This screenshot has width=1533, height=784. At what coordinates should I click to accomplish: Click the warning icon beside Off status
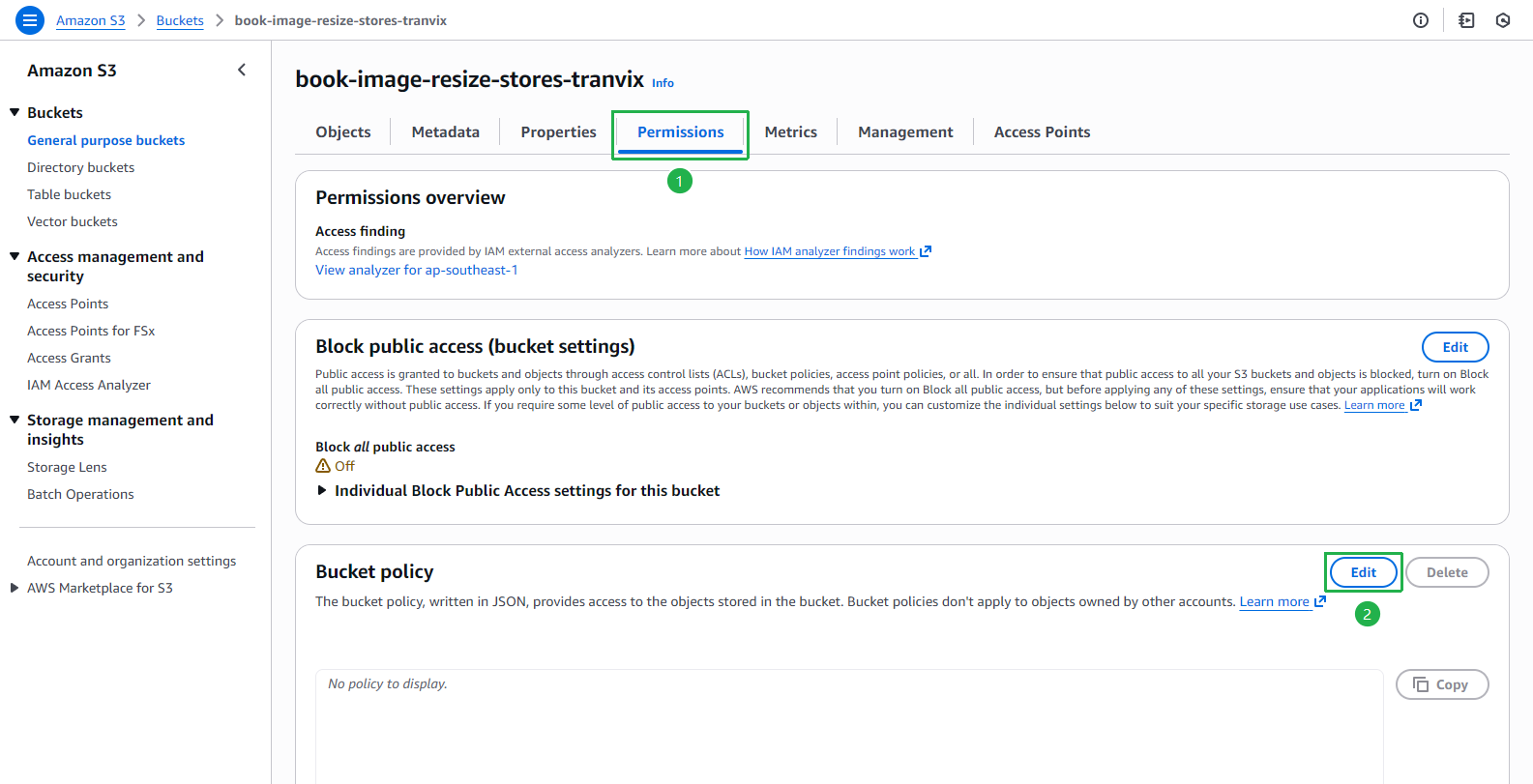[323, 466]
